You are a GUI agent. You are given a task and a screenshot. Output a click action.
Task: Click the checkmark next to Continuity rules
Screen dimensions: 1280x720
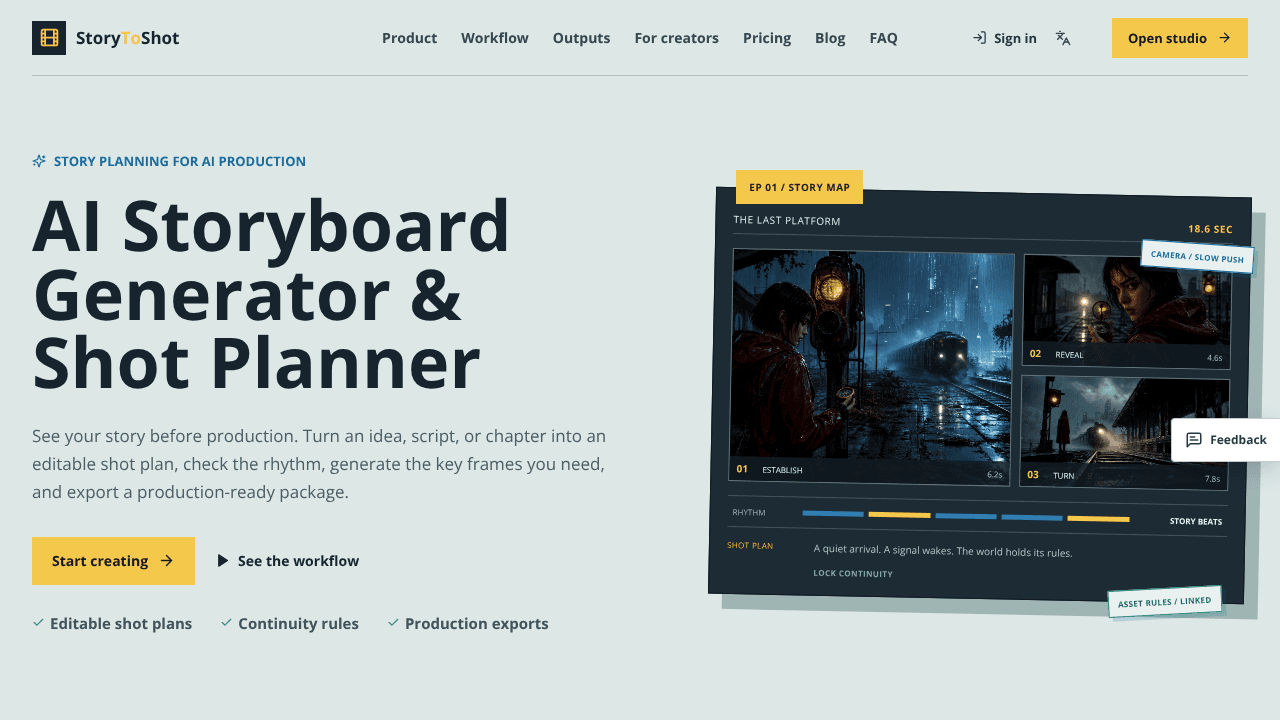(x=227, y=623)
